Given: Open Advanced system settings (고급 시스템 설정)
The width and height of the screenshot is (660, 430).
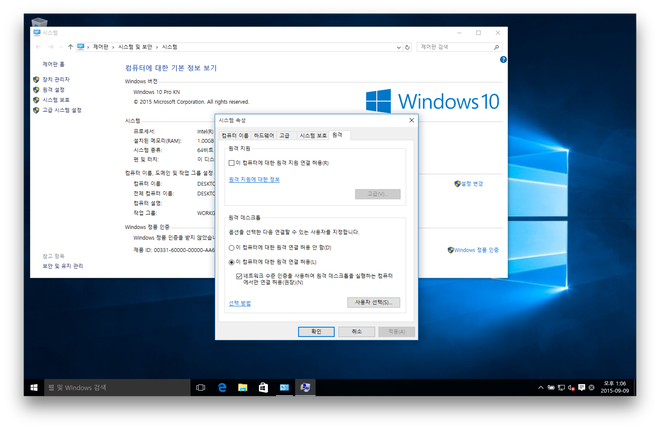Looking at the screenshot, I should click(x=62, y=110).
